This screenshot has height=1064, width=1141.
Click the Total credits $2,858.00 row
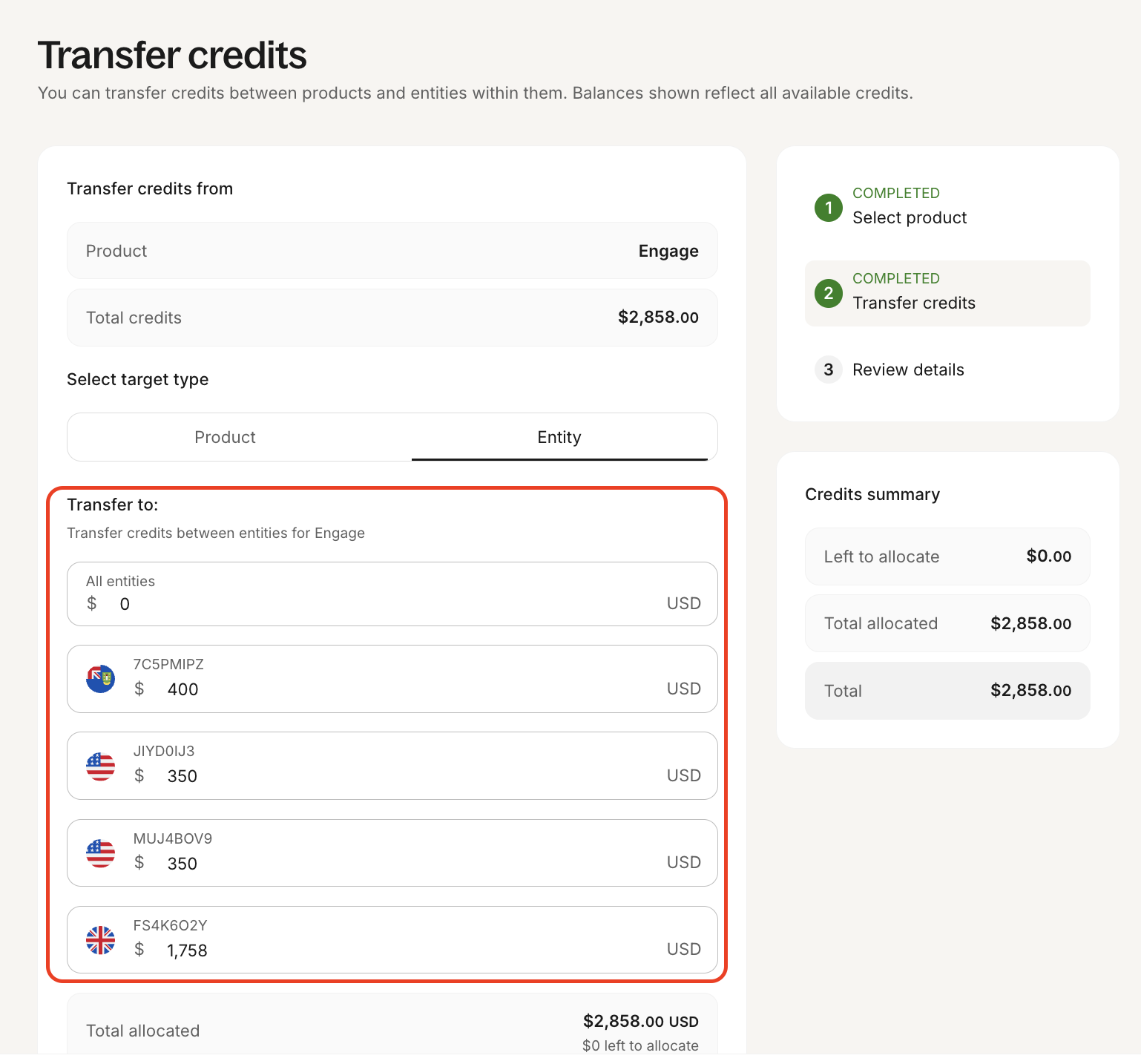coord(392,318)
